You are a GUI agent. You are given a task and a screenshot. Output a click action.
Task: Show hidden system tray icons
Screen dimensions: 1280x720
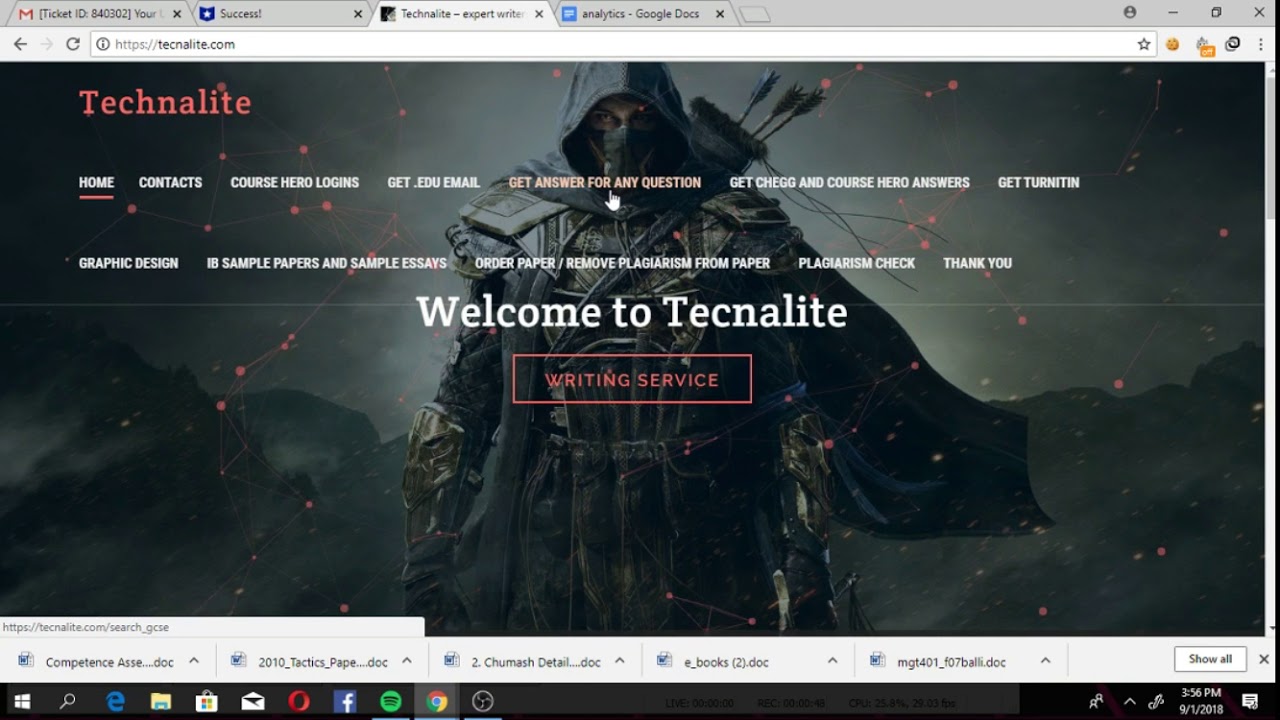(x=1130, y=701)
